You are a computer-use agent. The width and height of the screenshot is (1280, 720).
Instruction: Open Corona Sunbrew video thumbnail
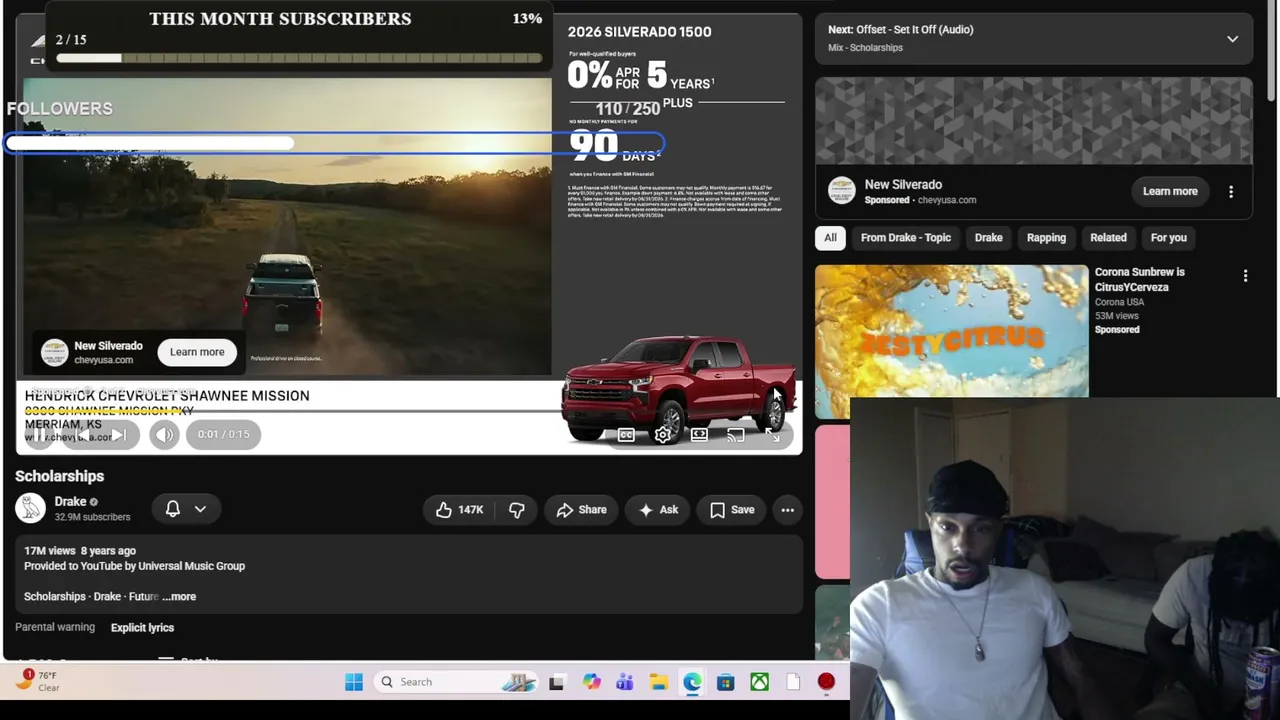951,332
